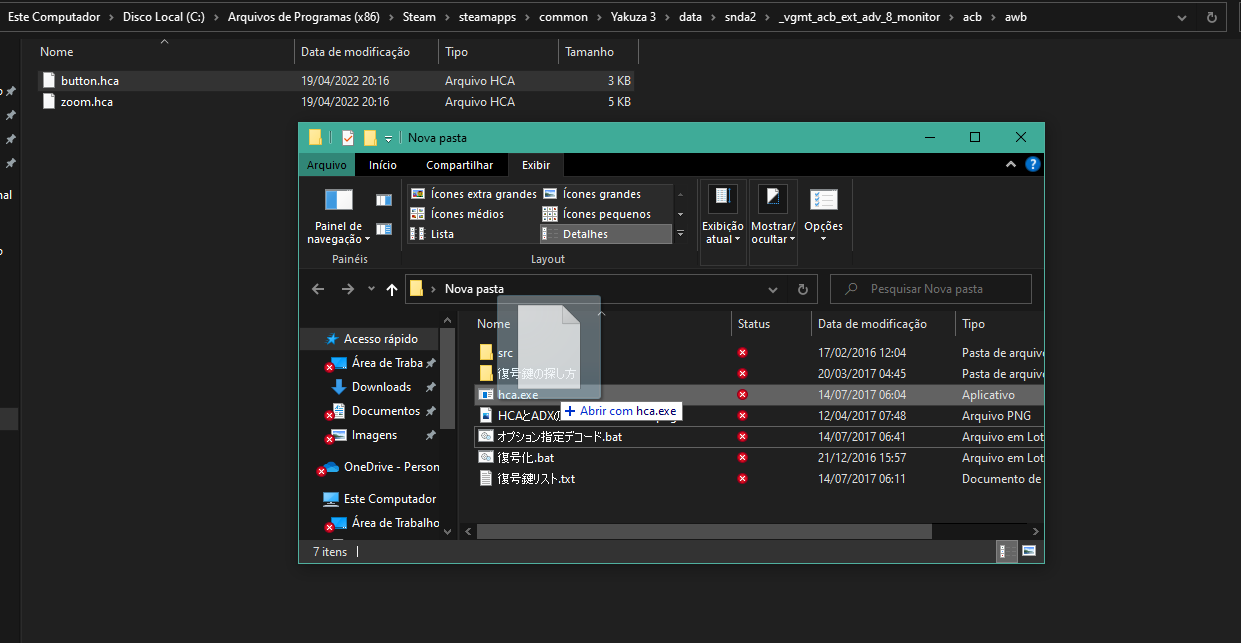This screenshot has height=643, width=1241.
Task: Switch to details view status bar icon
Action: tap(1007, 551)
